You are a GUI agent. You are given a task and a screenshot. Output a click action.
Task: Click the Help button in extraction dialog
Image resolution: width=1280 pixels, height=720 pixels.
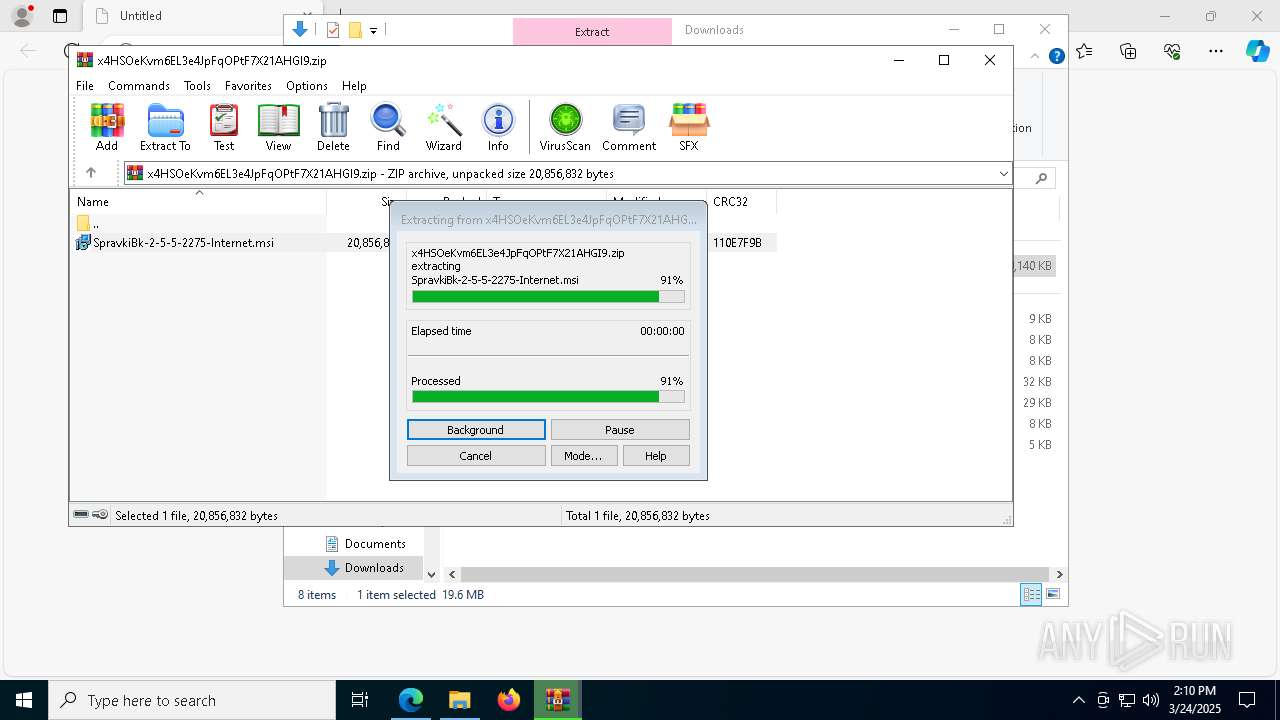coord(656,456)
